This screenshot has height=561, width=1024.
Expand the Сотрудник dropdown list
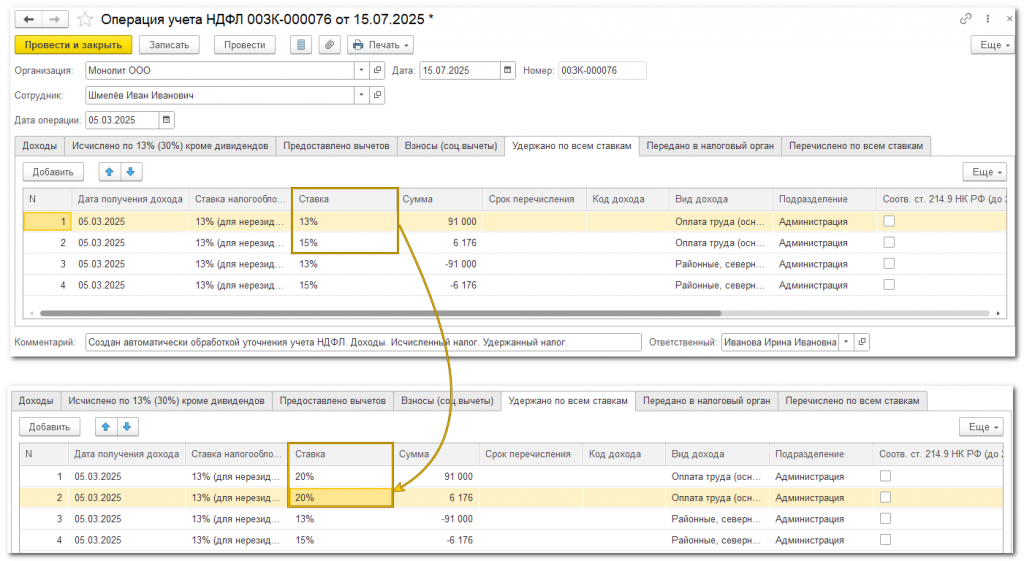[x=362, y=95]
